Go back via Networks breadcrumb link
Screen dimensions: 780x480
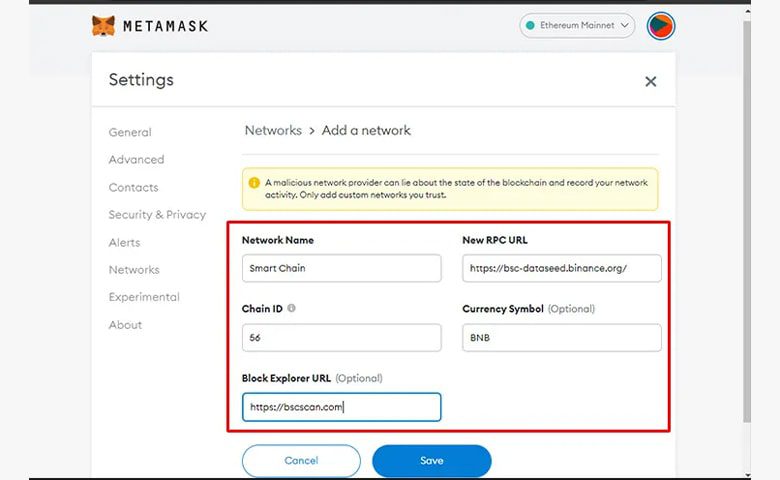(x=273, y=130)
